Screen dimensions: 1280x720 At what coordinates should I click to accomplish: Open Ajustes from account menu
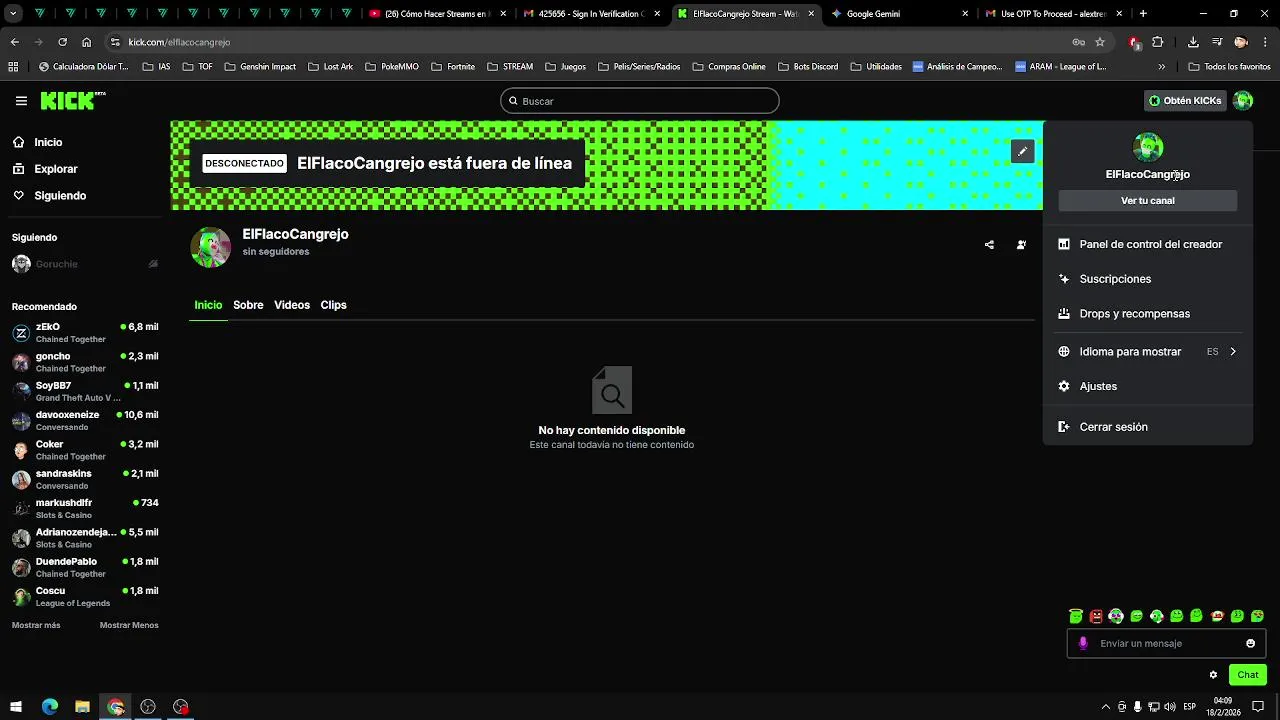[1148, 386]
